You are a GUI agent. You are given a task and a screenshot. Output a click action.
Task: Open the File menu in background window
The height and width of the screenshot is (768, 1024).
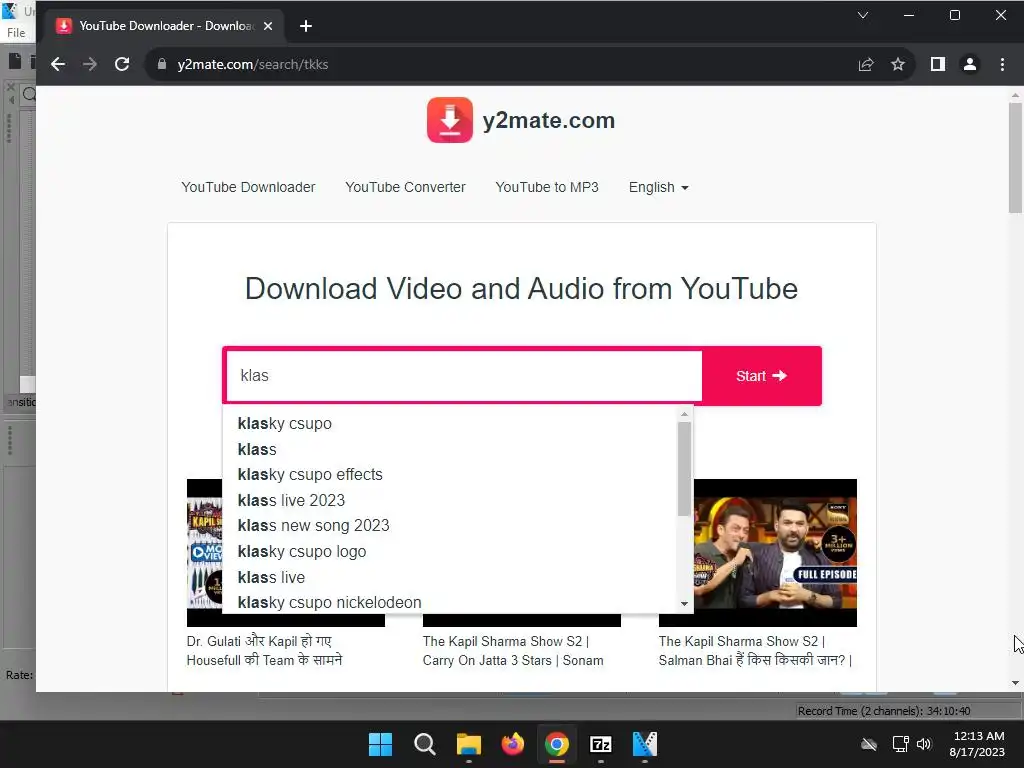[x=16, y=33]
